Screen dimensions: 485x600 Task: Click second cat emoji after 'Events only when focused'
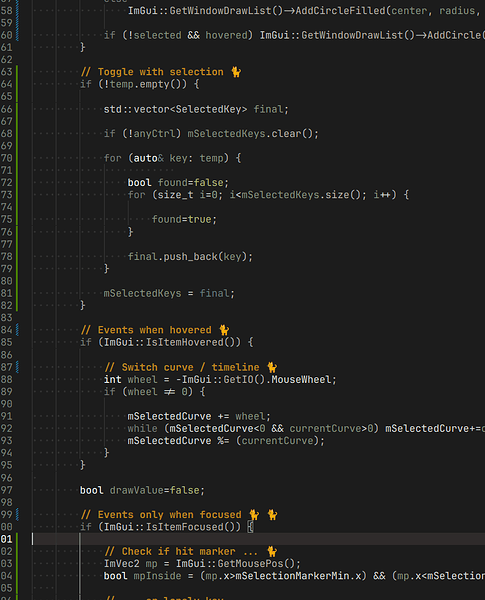tap(272, 515)
